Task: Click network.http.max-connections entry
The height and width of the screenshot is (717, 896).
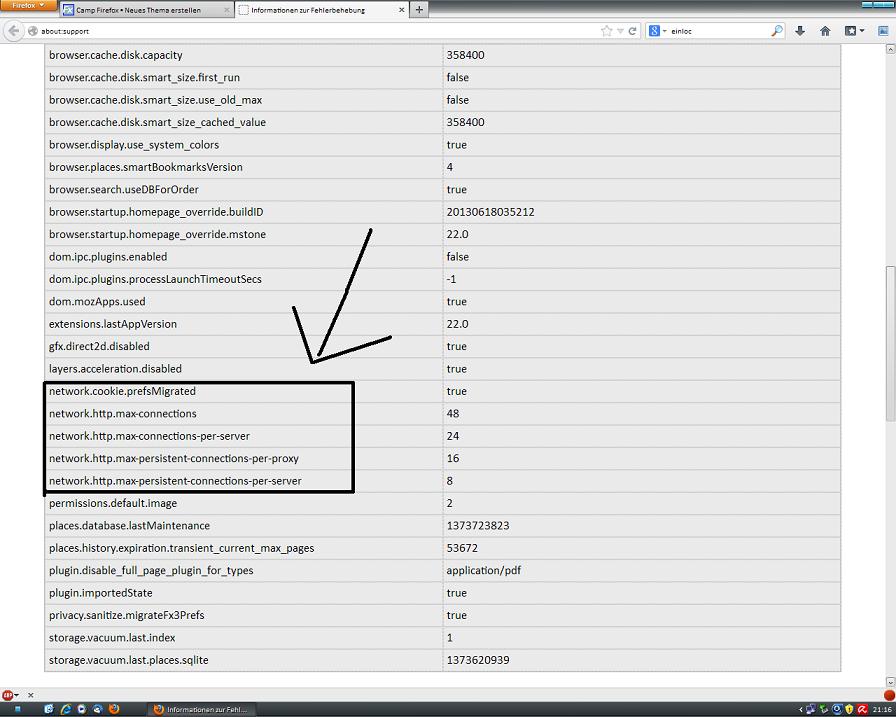Action: point(122,413)
